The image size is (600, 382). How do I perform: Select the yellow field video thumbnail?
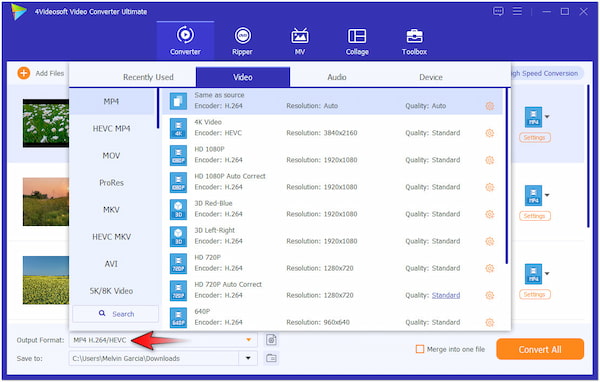46,280
